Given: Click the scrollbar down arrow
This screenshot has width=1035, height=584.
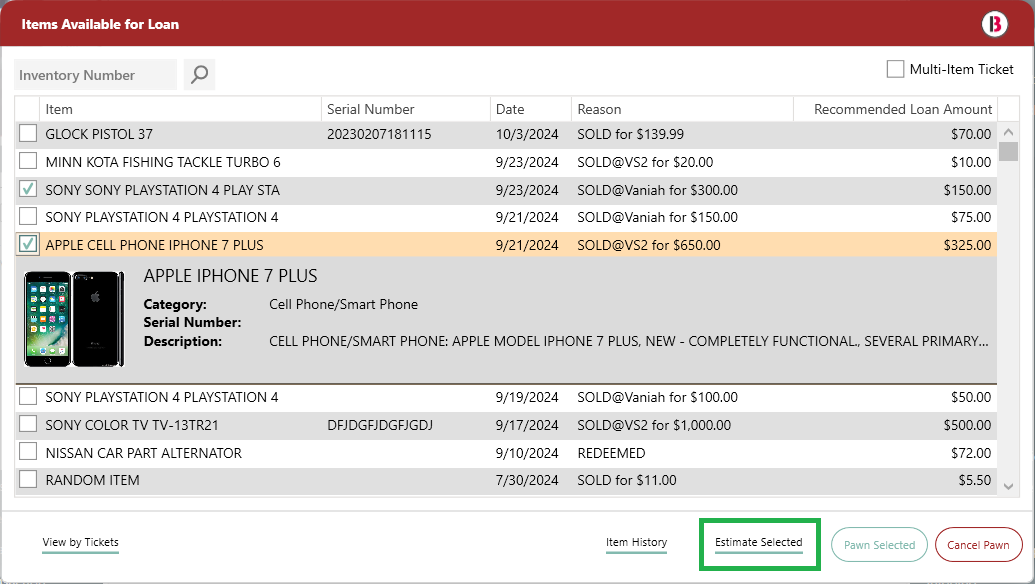Looking at the screenshot, I should pyautogui.click(x=1008, y=486).
